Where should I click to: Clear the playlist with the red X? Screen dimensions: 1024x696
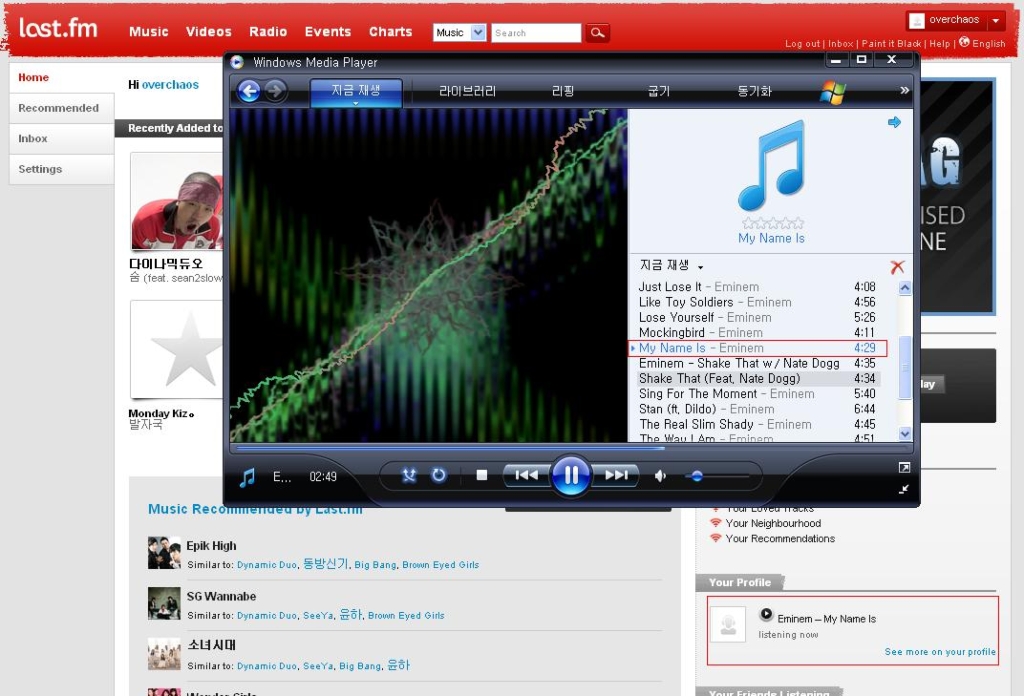coord(897,266)
